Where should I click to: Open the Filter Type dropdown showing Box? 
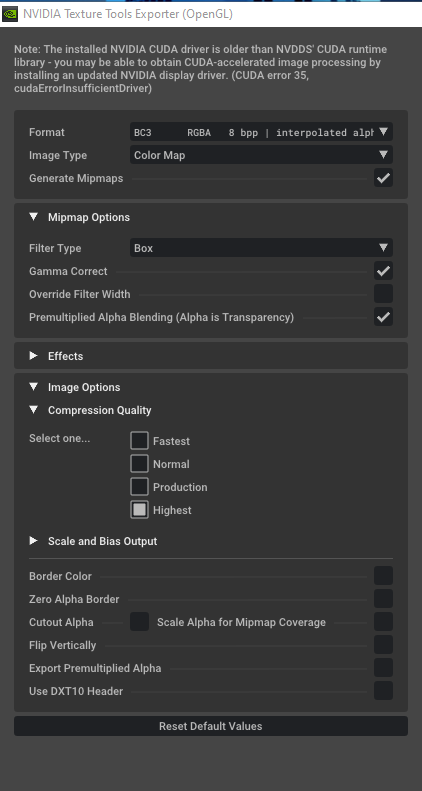261,248
